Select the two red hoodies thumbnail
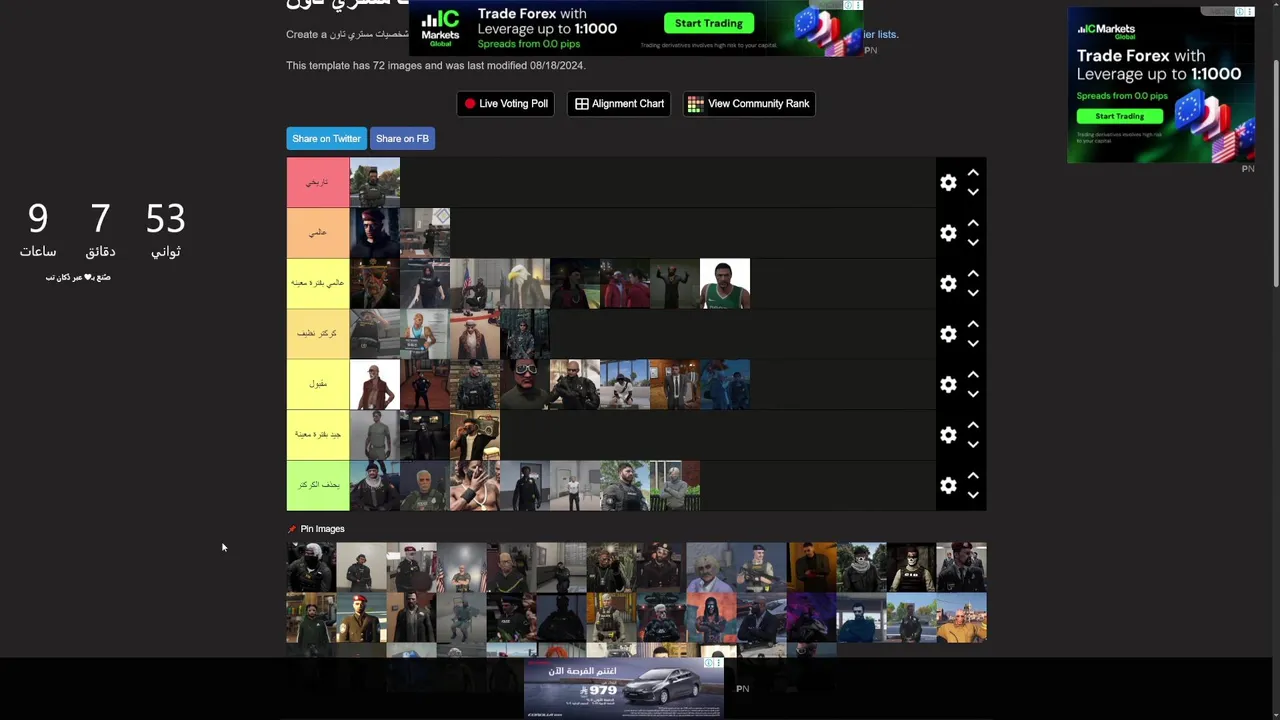 click(x=625, y=283)
